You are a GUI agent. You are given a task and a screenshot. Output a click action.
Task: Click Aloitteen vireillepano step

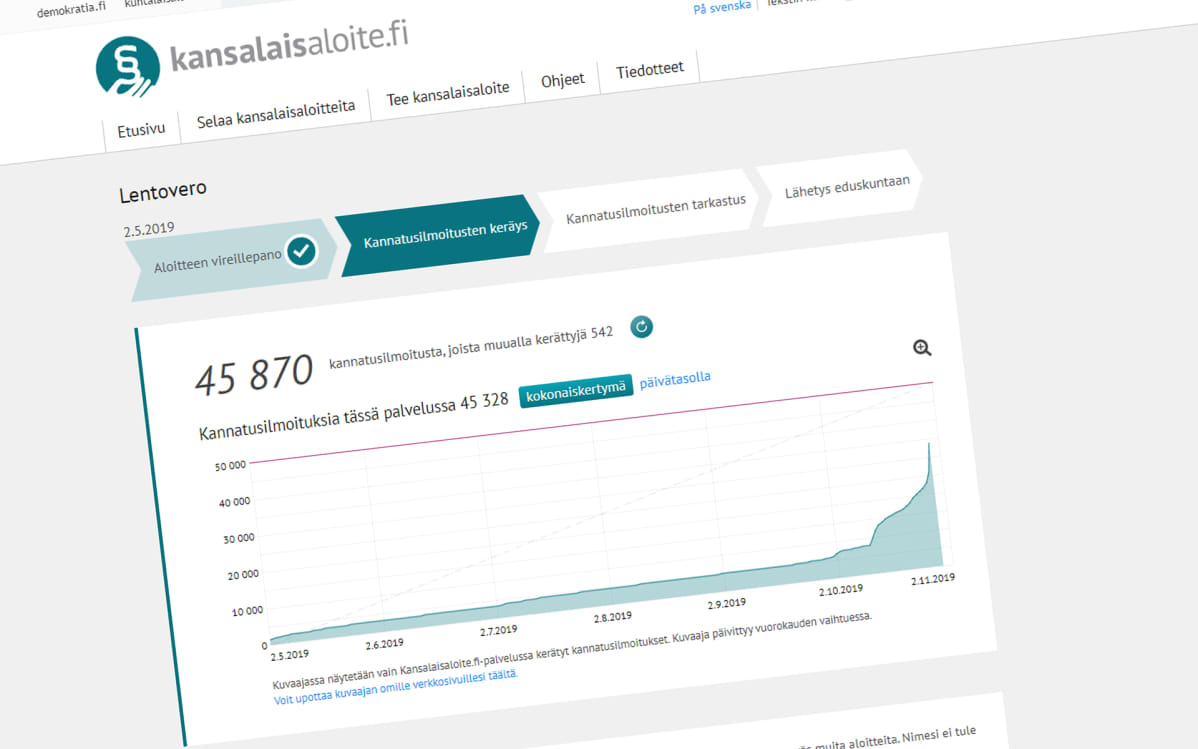[x=232, y=261]
